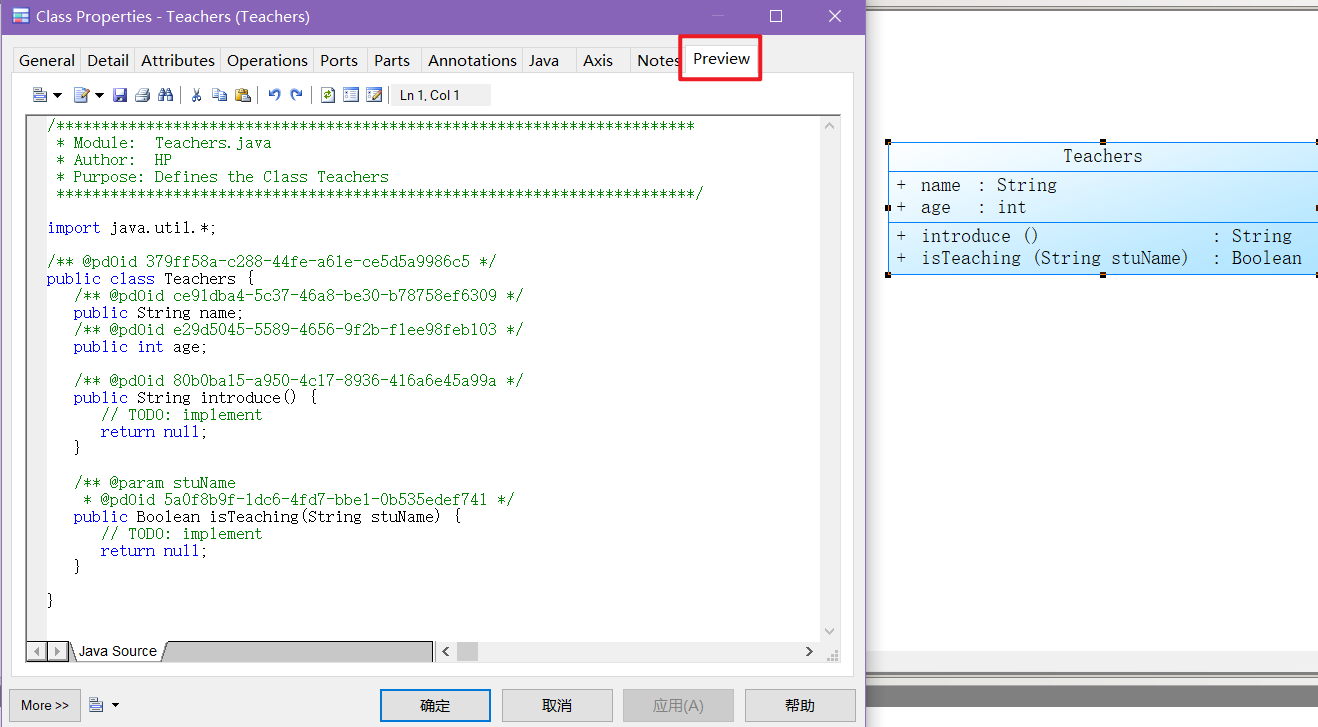Screen dimensions: 1318x727
Task: Click the editor menu icon with pencil
Action: (82, 95)
